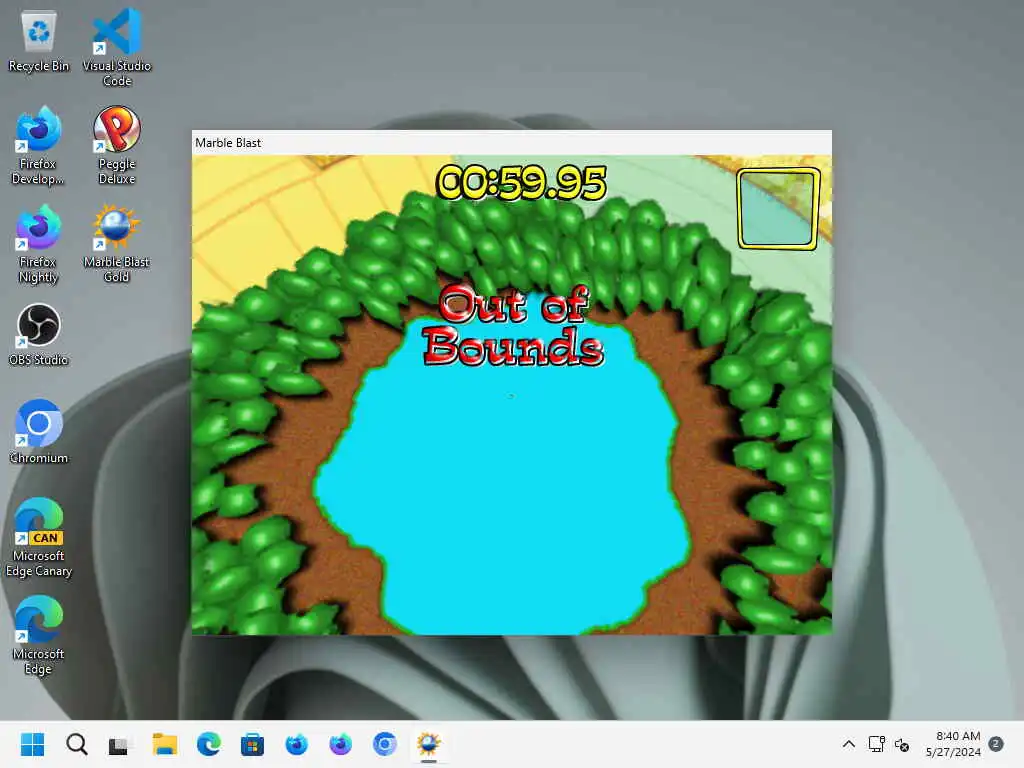The image size is (1024, 768).
Task: Launch Visual Studio Code from desktop
Action: point(117,47)
